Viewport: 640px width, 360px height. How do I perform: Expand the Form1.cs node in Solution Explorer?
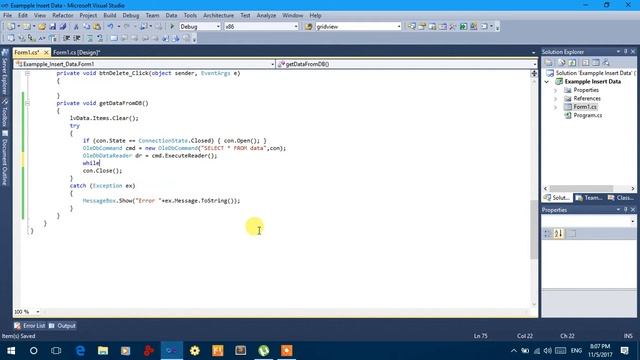pos(556,107)
